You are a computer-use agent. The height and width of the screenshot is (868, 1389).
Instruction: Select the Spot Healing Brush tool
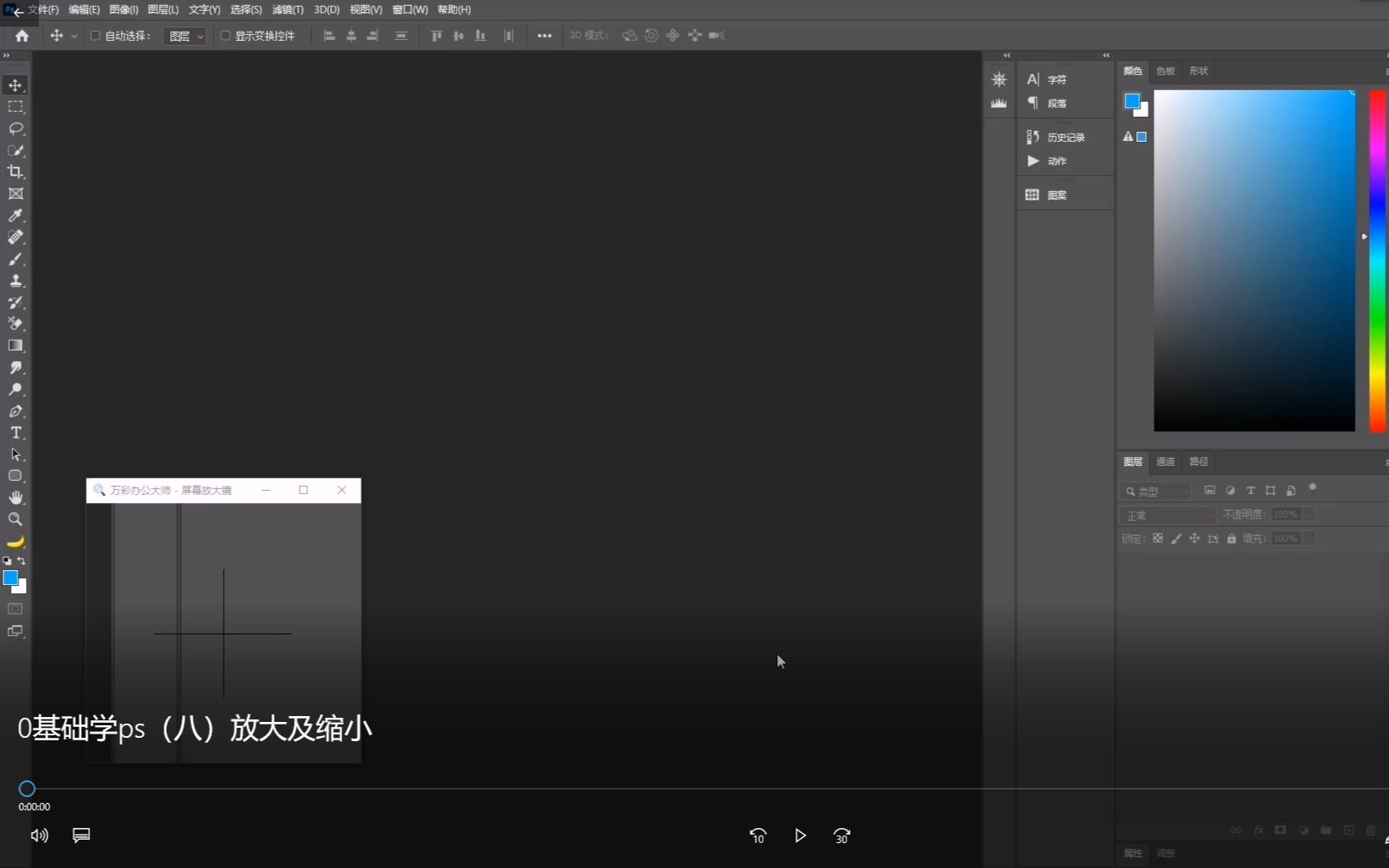click(15, 237)
